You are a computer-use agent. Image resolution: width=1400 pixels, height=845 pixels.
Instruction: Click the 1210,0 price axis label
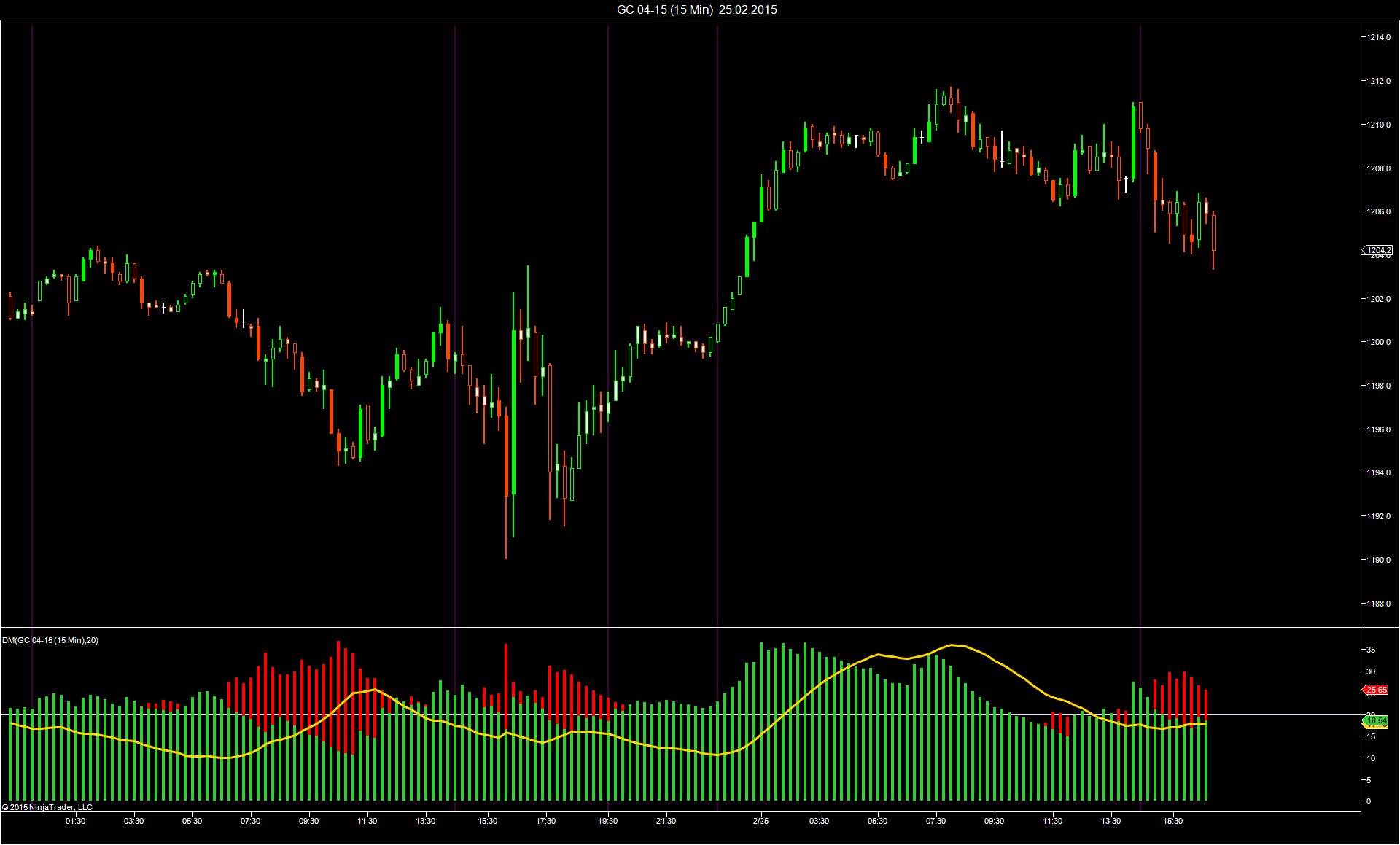coord(1378,125)
